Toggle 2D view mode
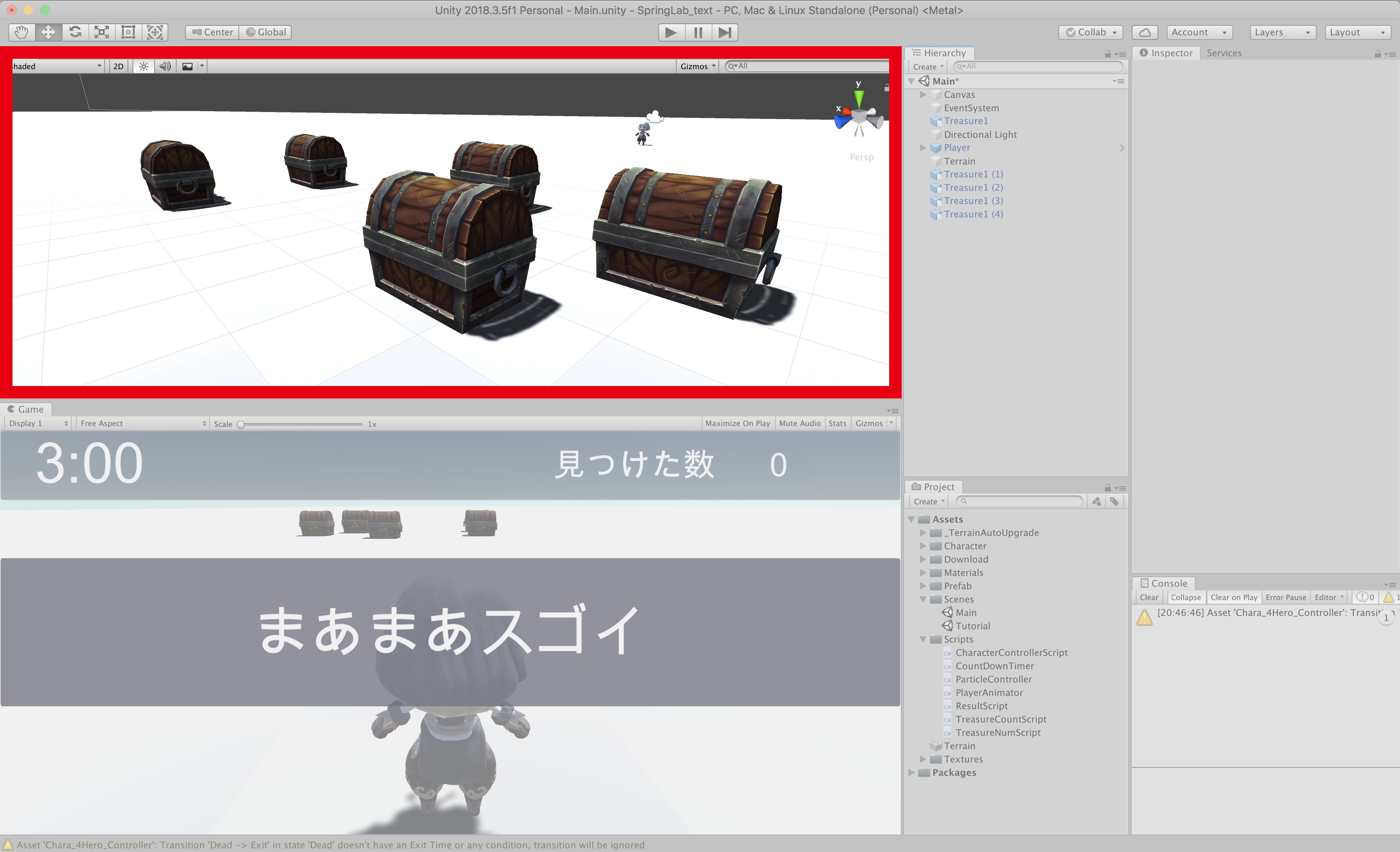The width and height of the screenshot is (1400, 852). [118, 67]
